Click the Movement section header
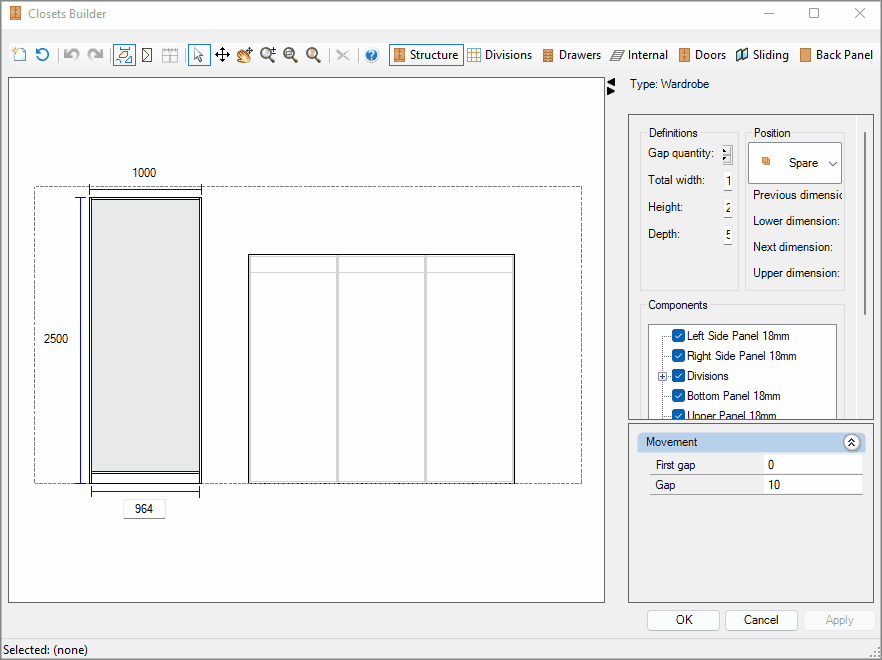The image size is (882, 660). click(x=751, y=442)
